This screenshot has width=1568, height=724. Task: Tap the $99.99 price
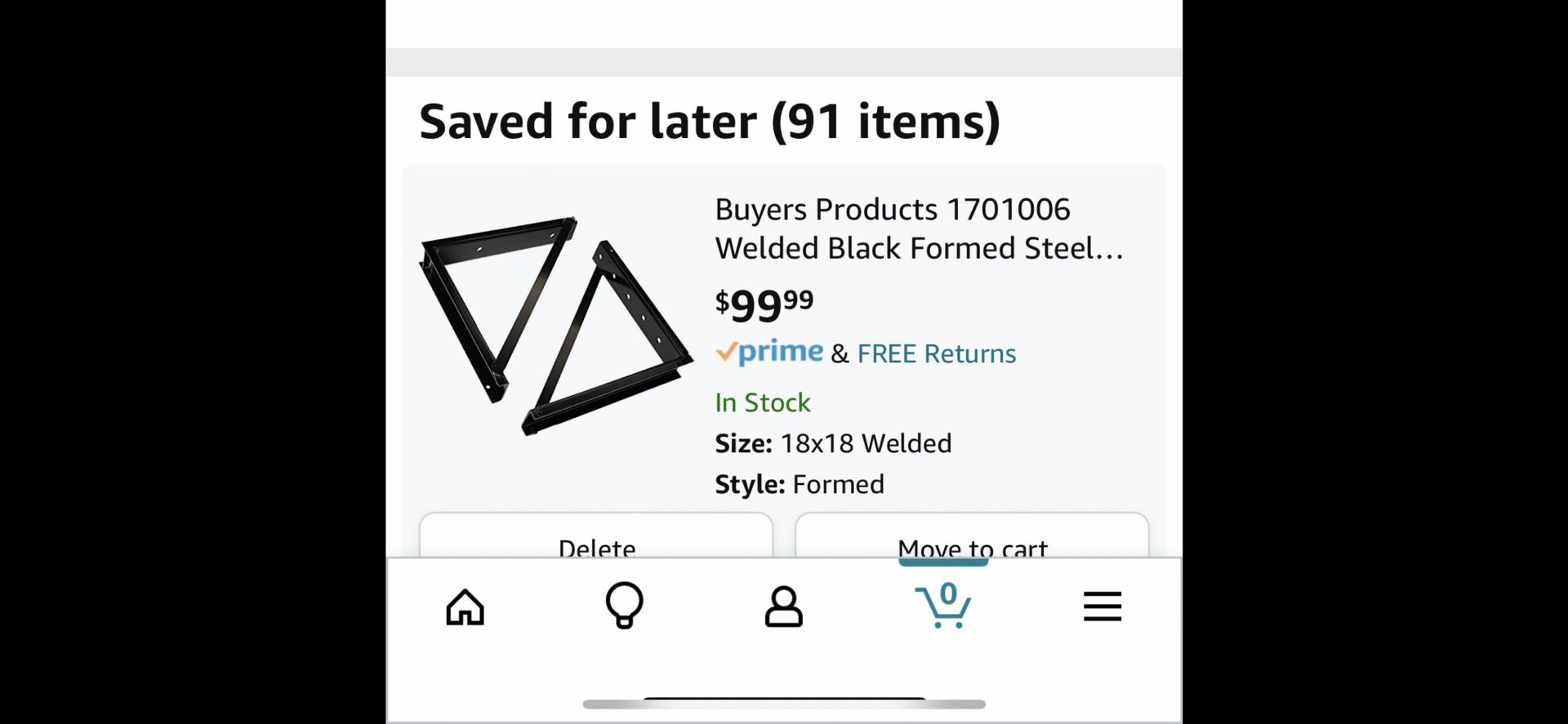tap(764, 304)
